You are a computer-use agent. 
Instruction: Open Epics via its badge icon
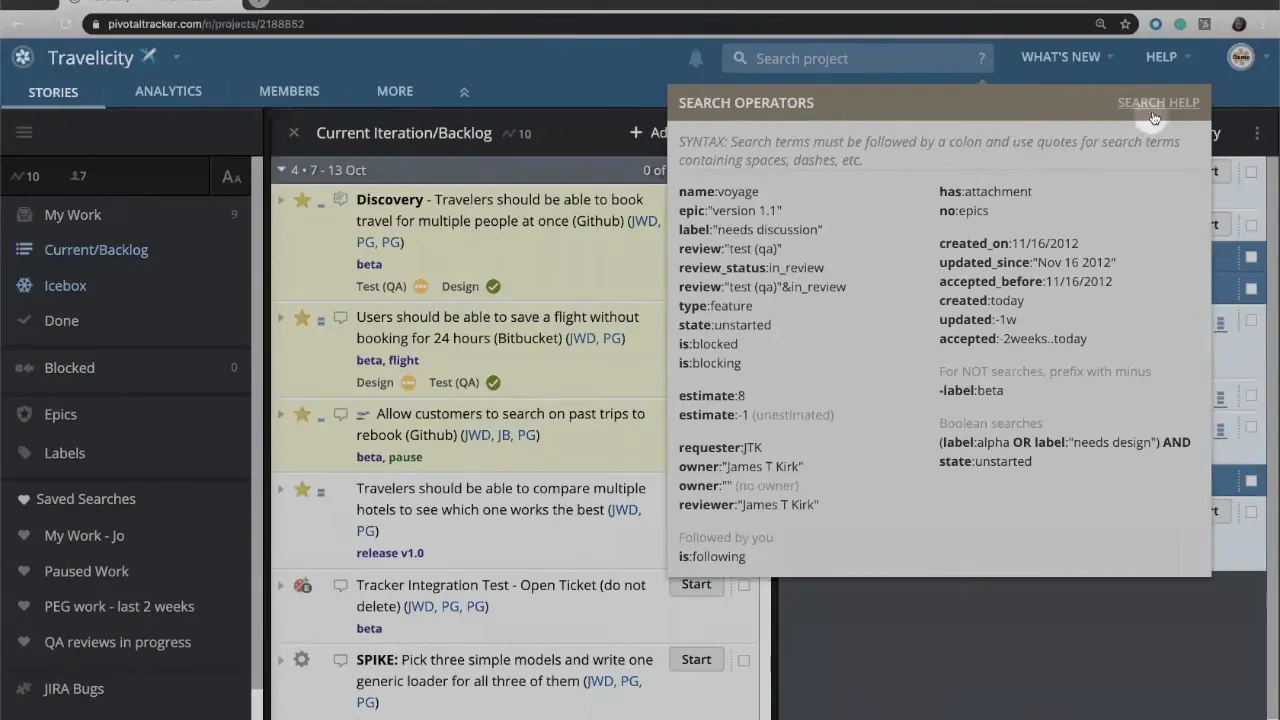[23, 414]
